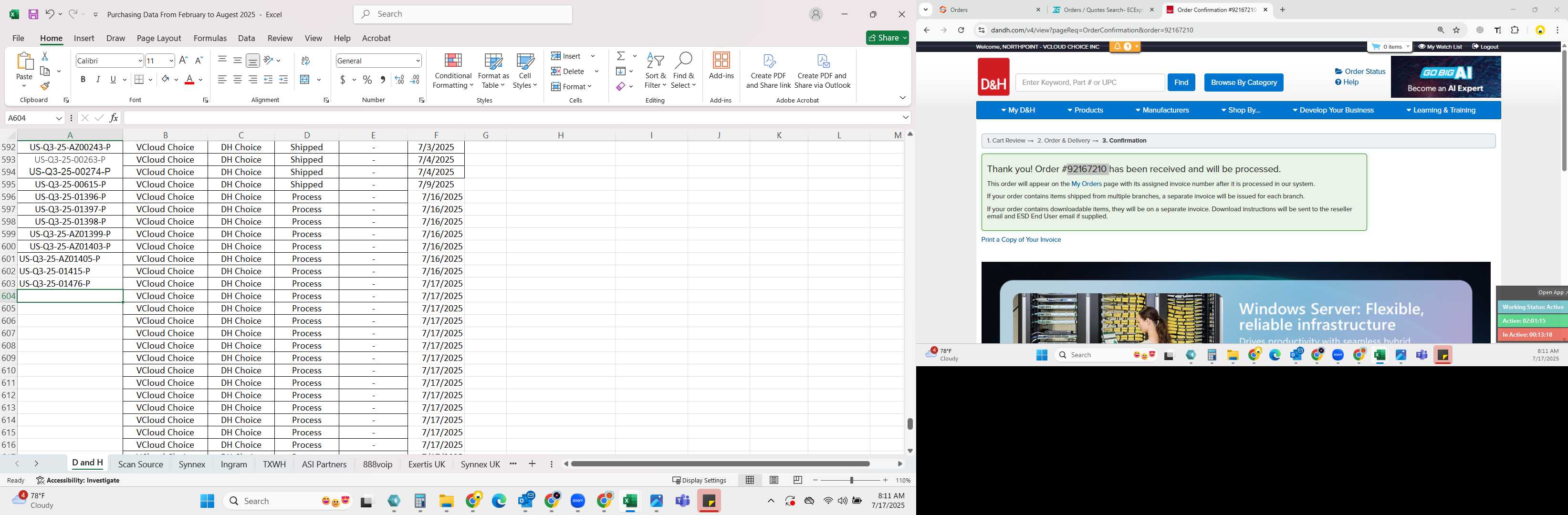Click Increase Decimal icon
Screen dimensions: 1568x515
pos(399,79)
